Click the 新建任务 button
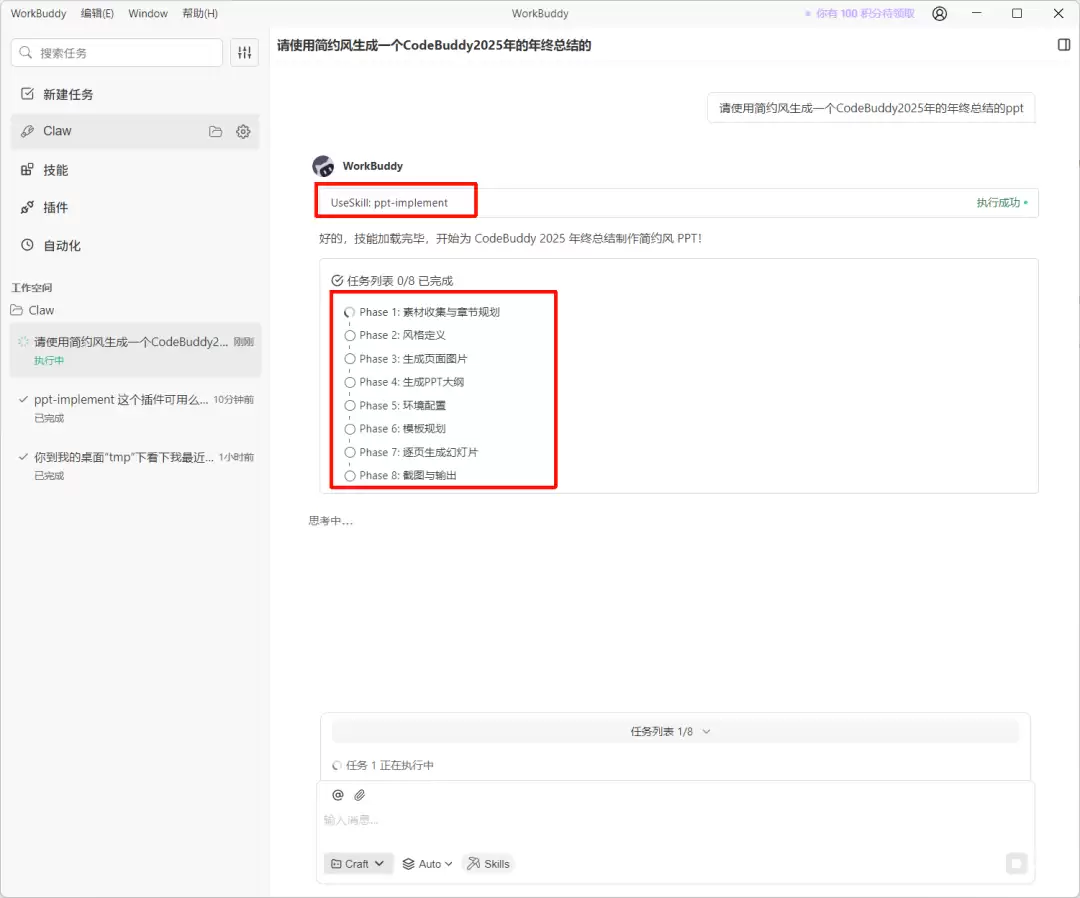The image size is (1080, 898). (68, 94)
